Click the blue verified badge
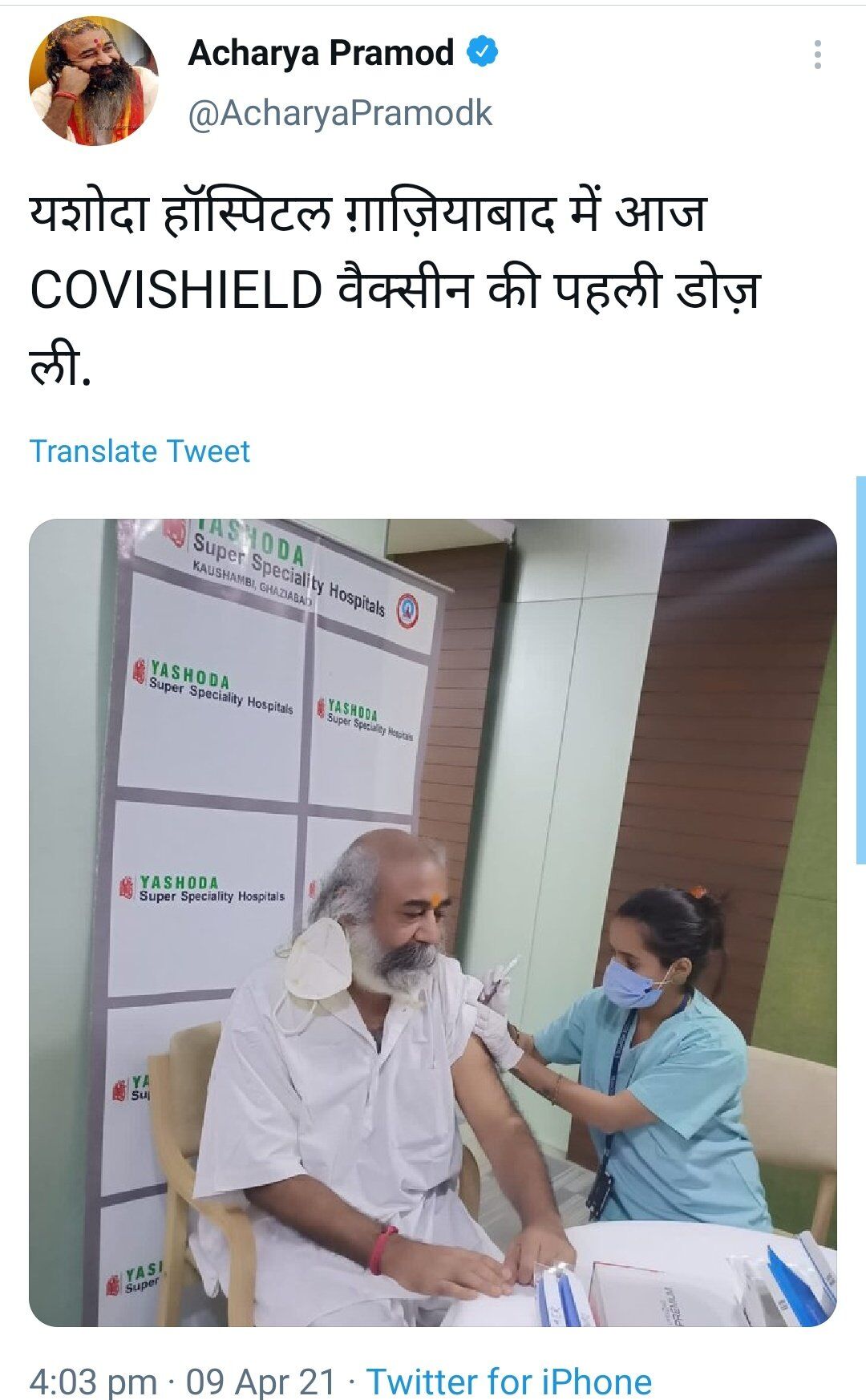 point(482,53)
